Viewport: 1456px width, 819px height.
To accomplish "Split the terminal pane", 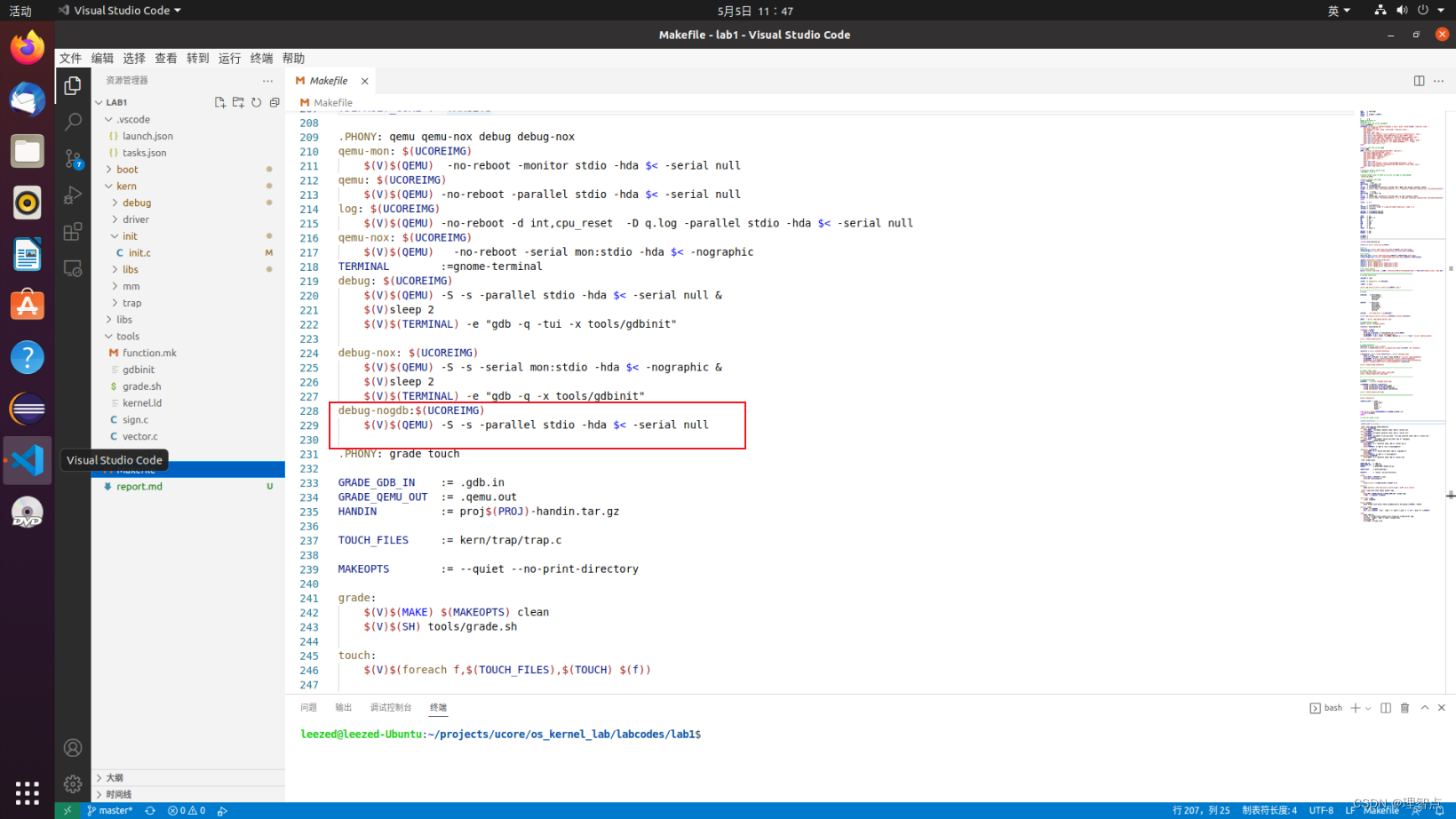I will pos(1386,708).
